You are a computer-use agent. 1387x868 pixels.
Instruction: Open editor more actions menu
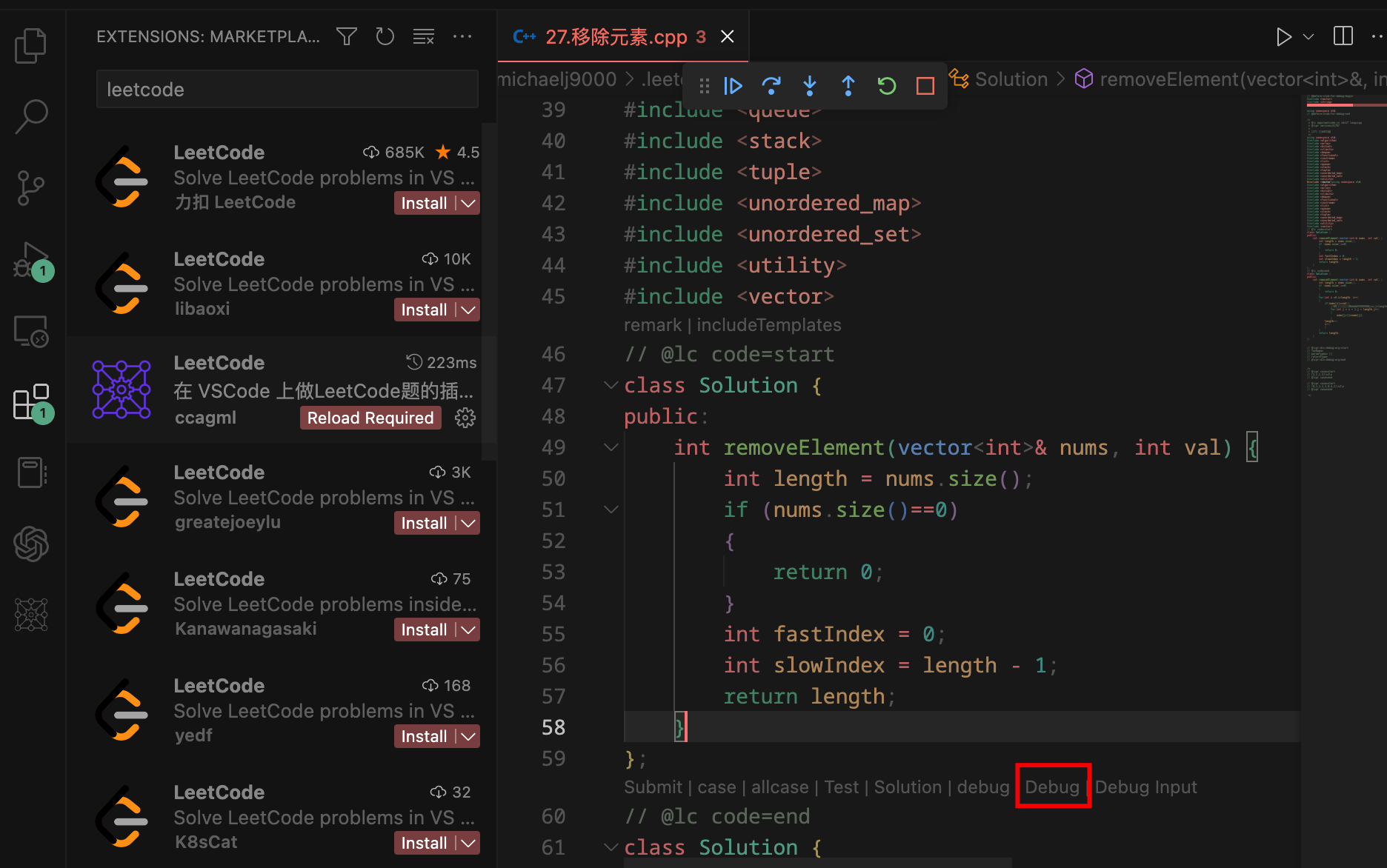click(1378, 36)
